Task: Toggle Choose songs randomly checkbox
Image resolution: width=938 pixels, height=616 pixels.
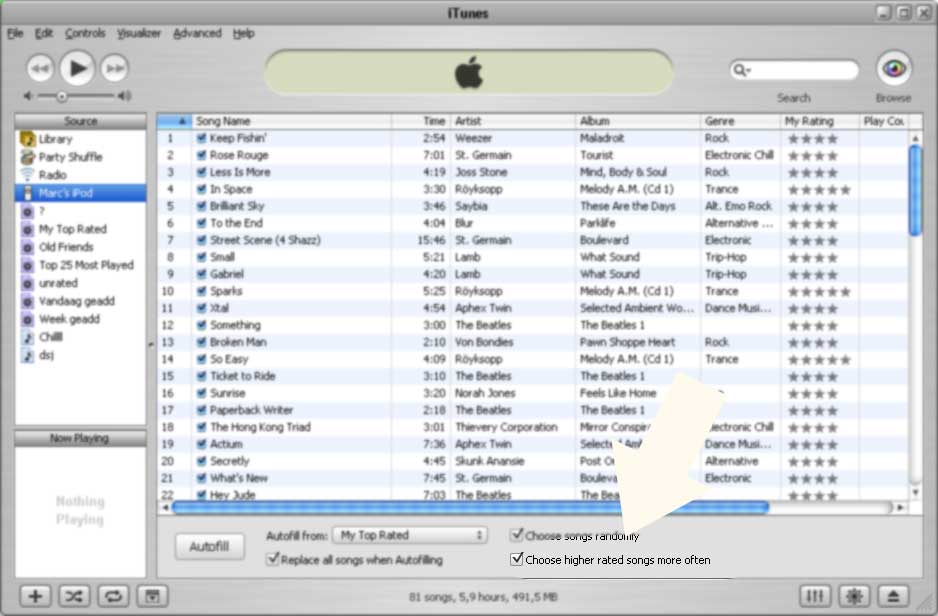Action: tap(516, 535)
